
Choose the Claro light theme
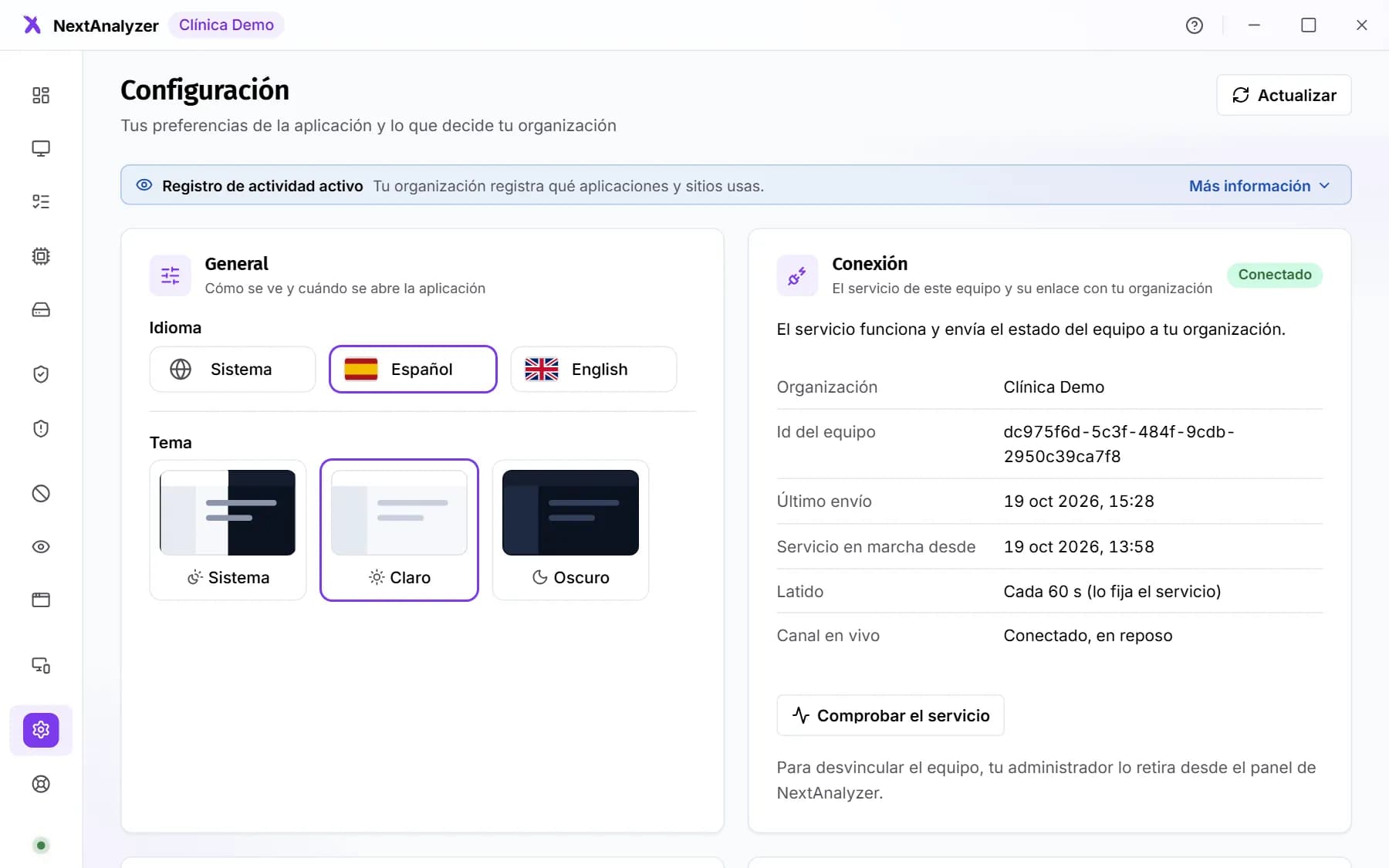(399, 530)
